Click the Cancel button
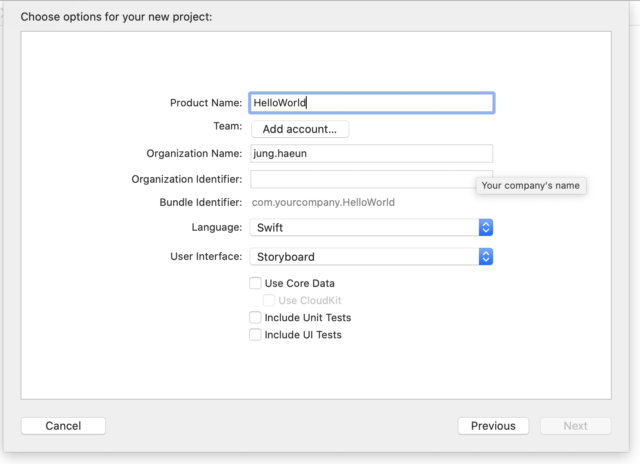The width and height of the screenshot is (640, 464). (x=63, y=426)
